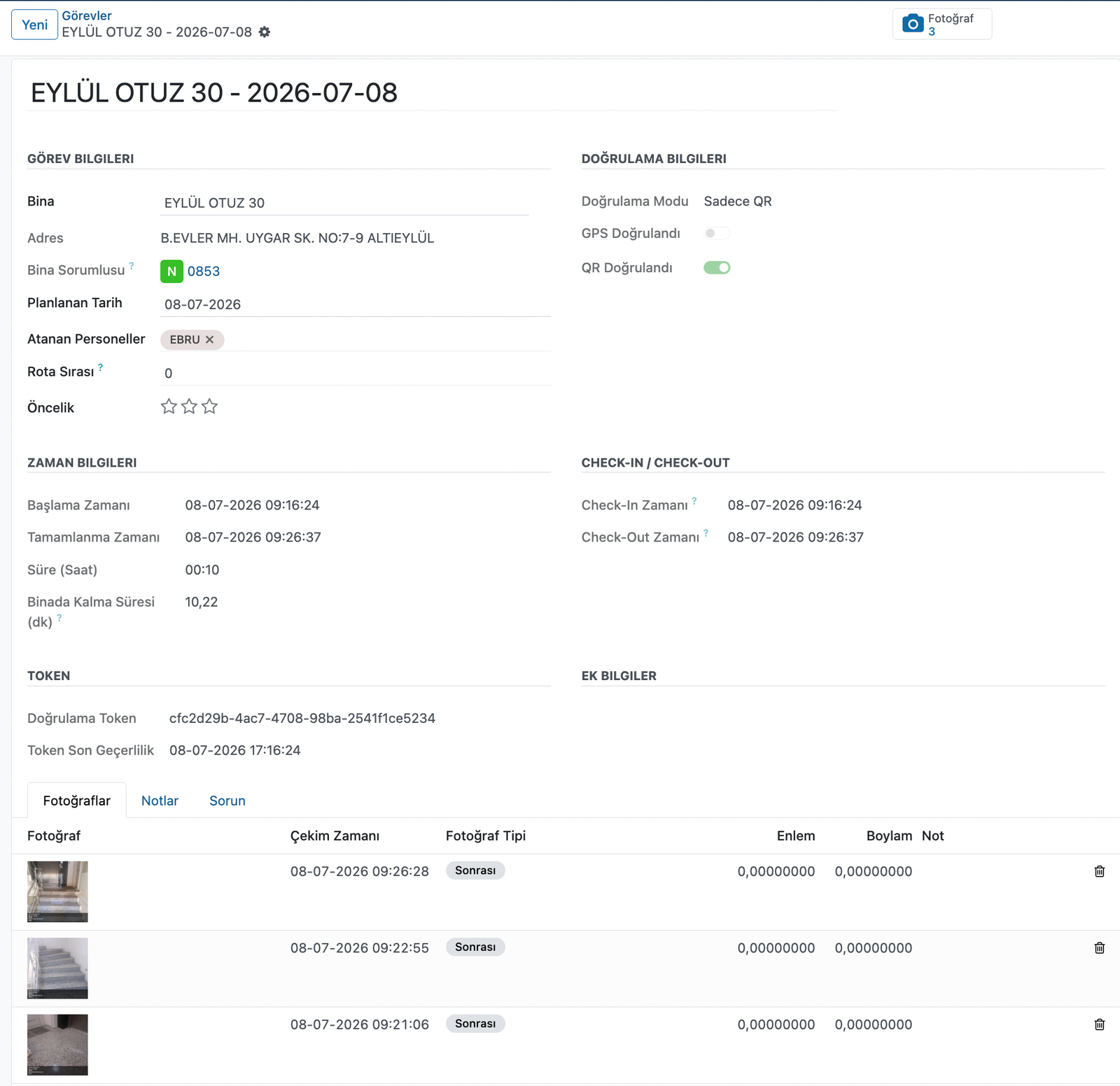The width and height of the screenshot is (1120, 1086).
Task: Sort by the Enlem column header
Action: point(796,835)
